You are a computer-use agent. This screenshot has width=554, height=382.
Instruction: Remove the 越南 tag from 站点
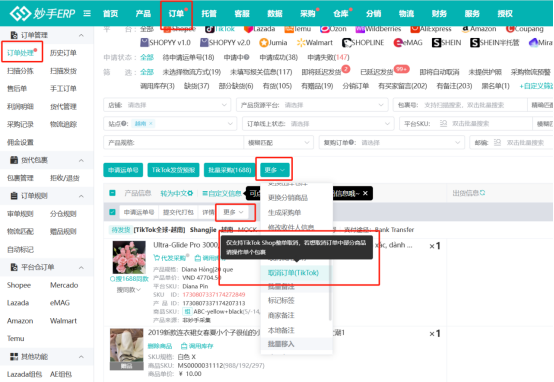tap(151, 123)
